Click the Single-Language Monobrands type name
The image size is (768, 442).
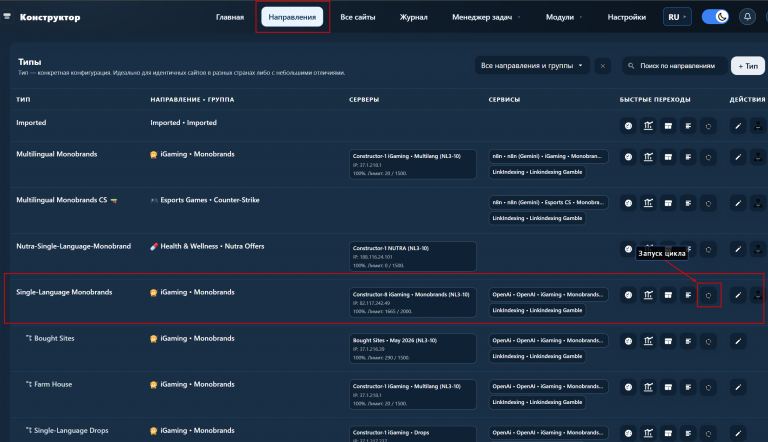(x=64, y=292)
